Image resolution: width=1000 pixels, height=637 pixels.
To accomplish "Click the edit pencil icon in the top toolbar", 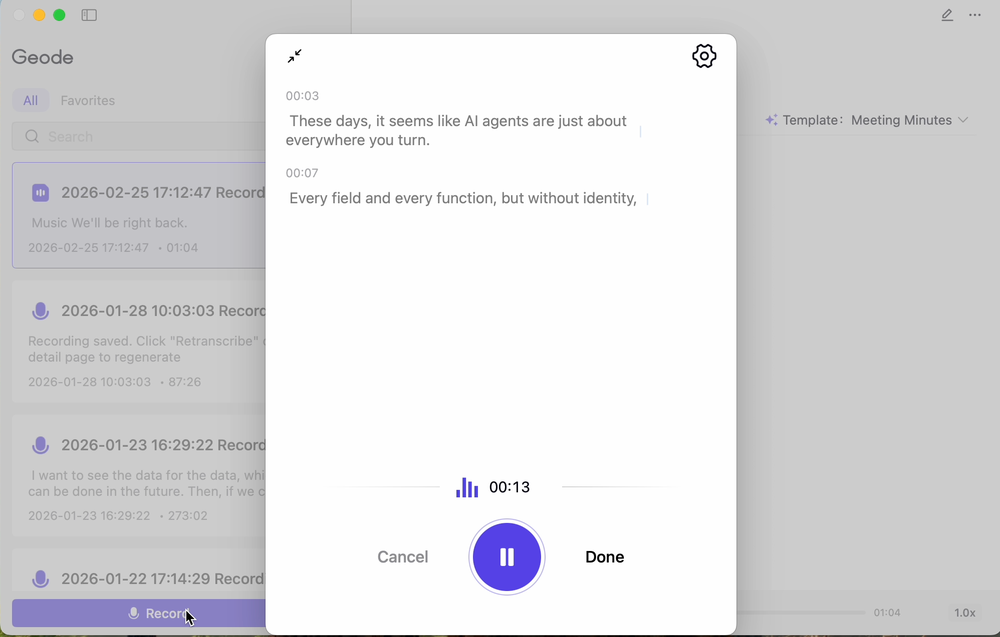I will pyautogui.click(x=946, y=15).
